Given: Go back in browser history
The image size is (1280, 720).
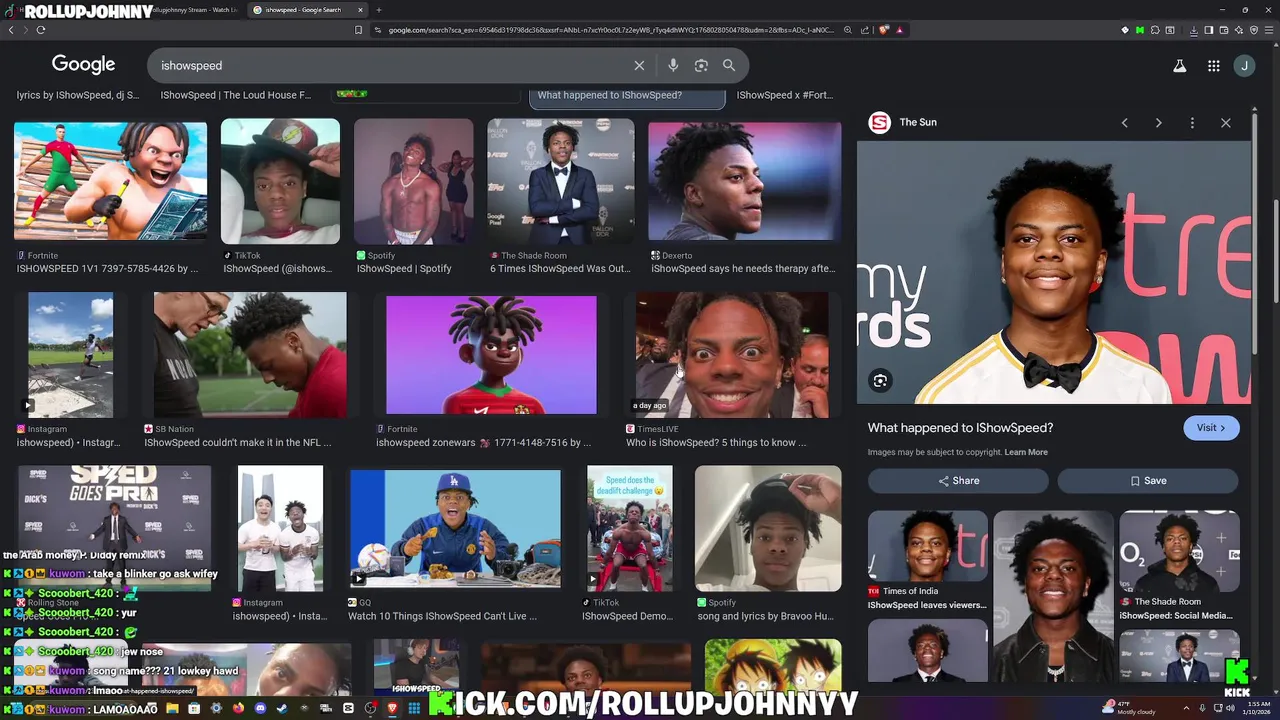Looking at the screenshot, I should pos(11,30).
